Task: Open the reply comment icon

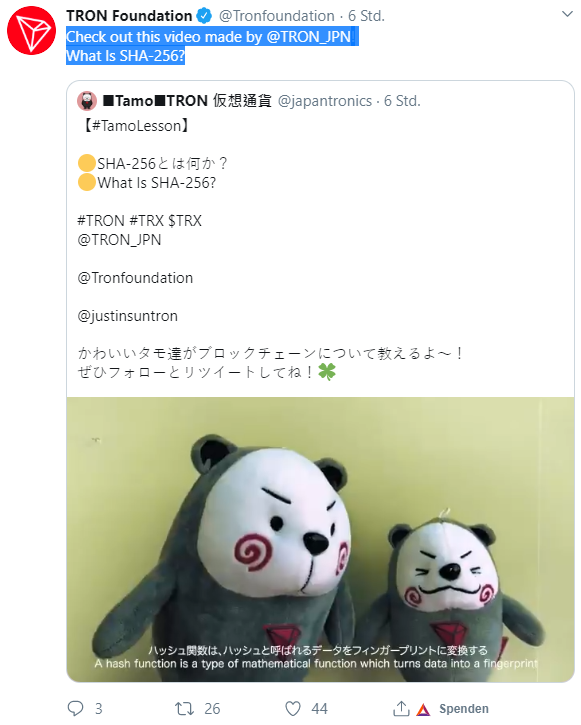Action: pos(75,708)
